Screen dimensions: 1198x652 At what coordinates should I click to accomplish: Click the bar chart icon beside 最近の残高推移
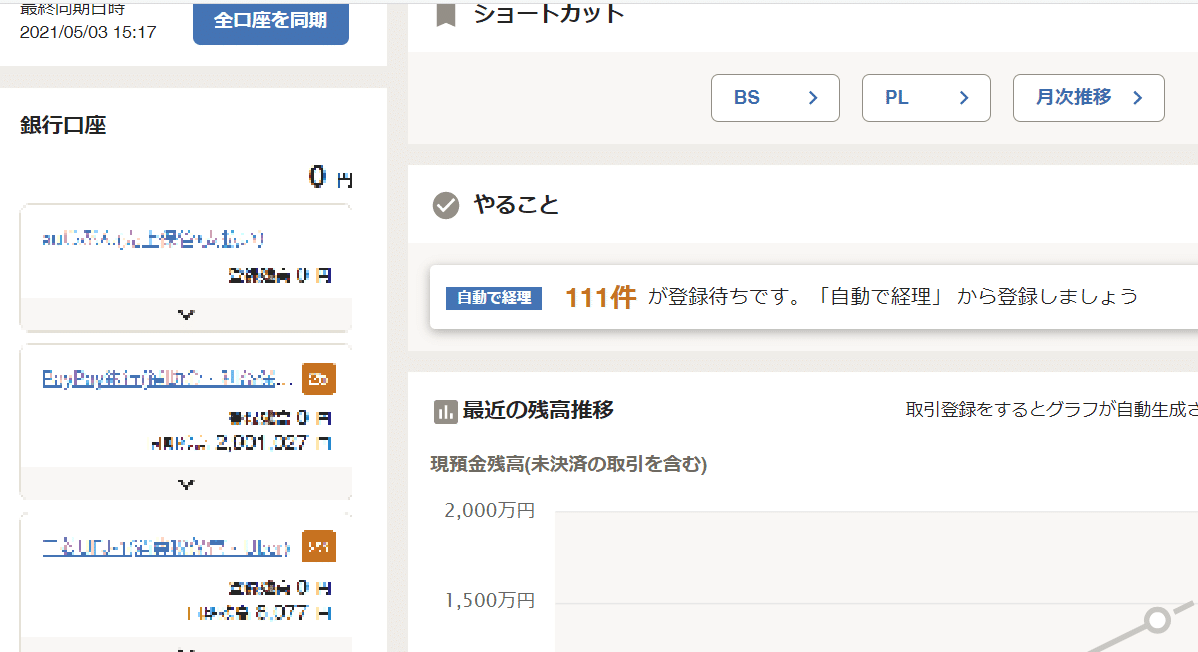pyautogui.click(x=445, y=411)
